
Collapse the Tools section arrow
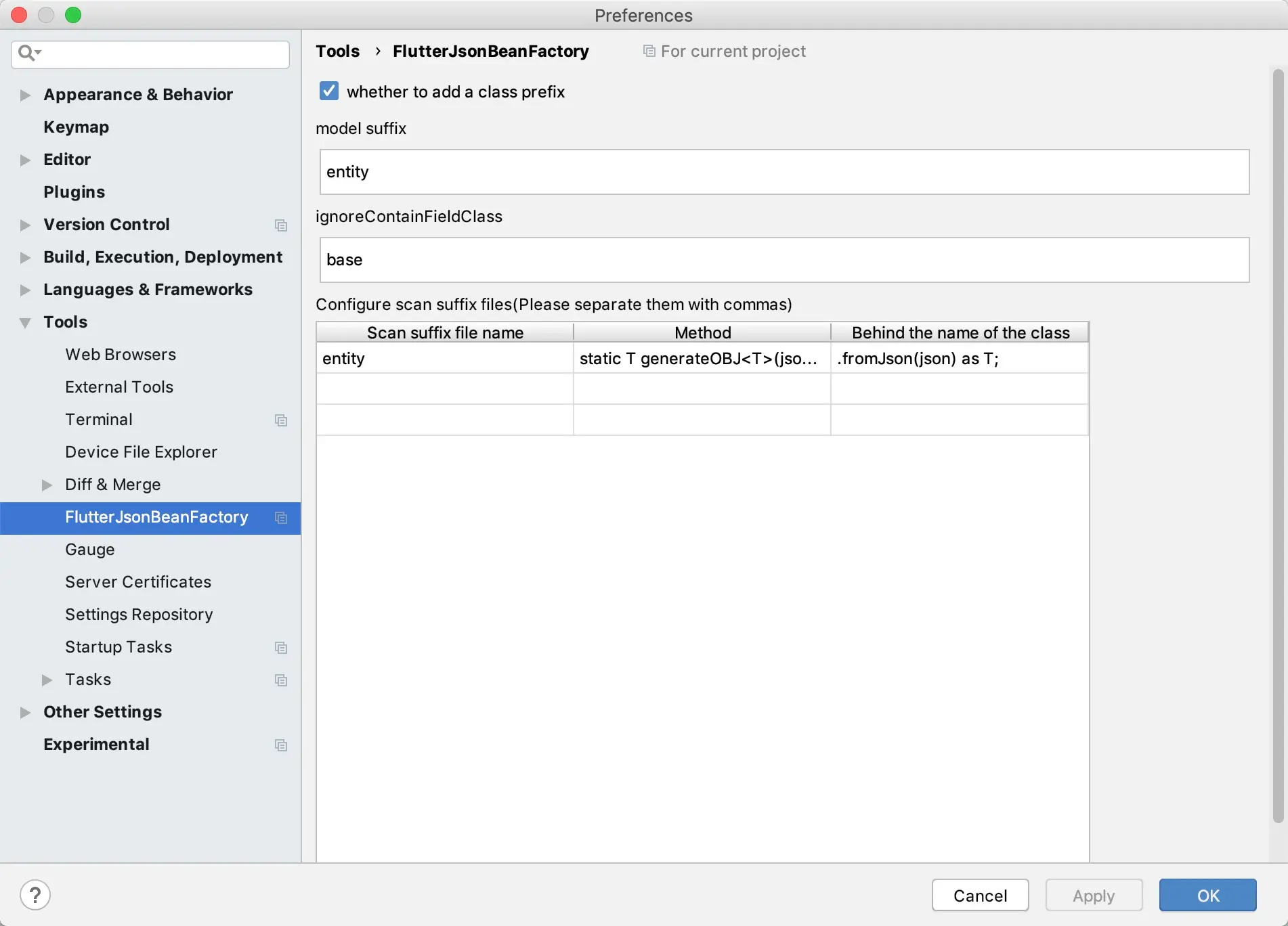pos(25,323)
